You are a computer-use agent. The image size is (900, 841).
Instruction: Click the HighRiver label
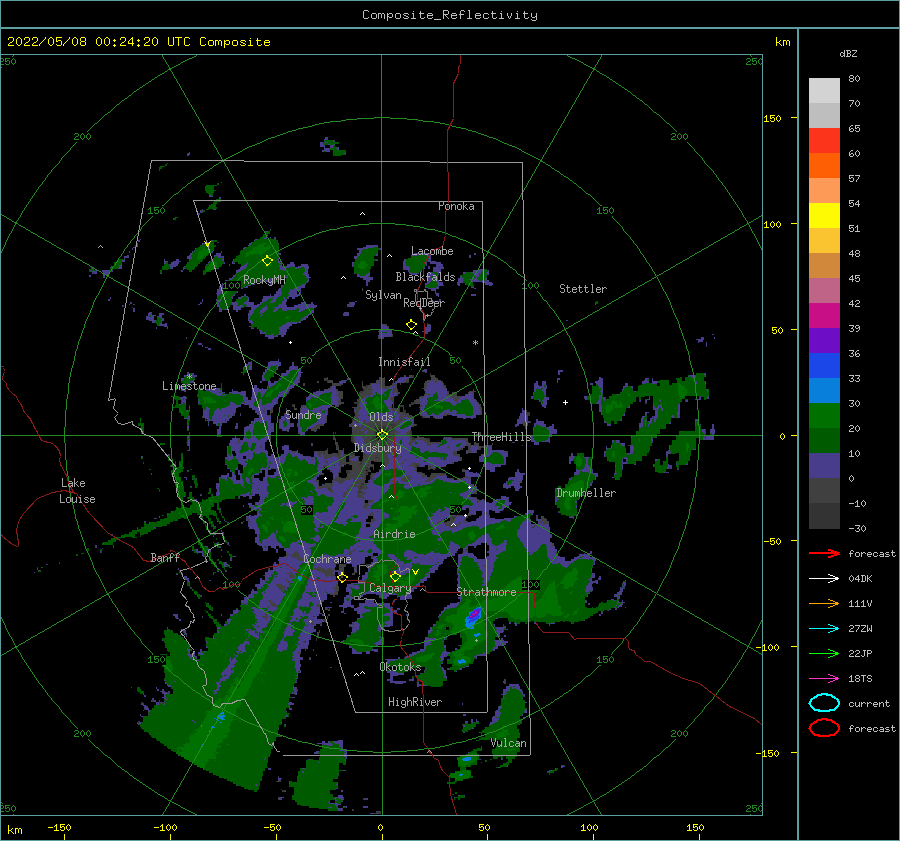click(x=415, y=702)
